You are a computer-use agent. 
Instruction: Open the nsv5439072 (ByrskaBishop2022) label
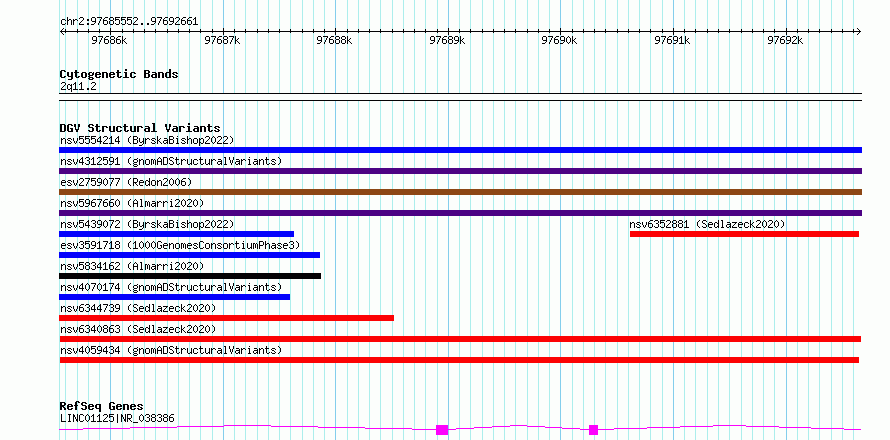point(147,224)
